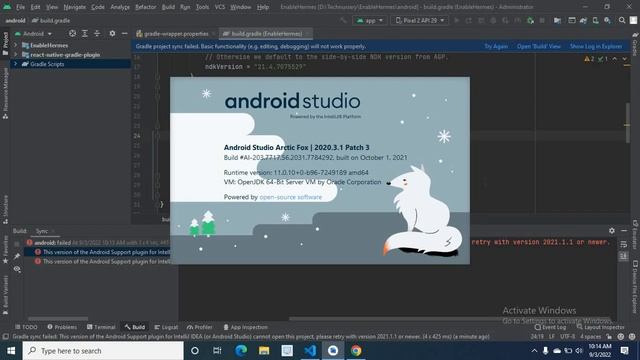Jump to next highlighted error arrow in editor
The width and height of the screenshot is (640, 360).
tap(624, 59)
